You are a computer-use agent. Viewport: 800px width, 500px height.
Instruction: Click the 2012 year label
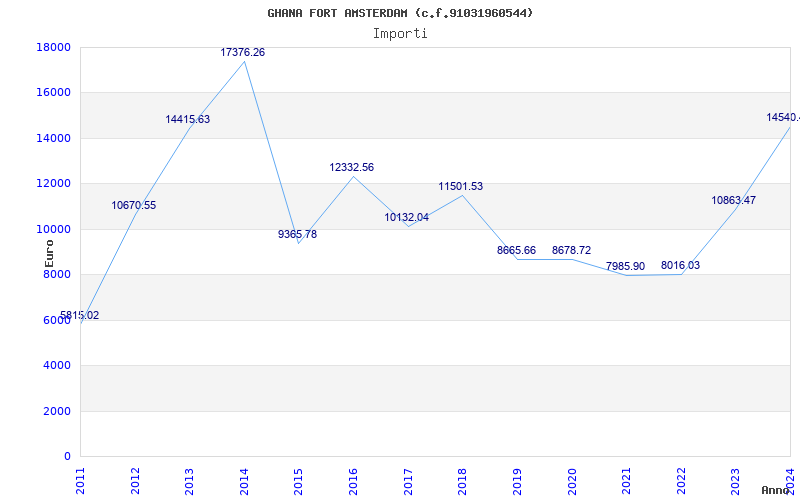[135, 481]
